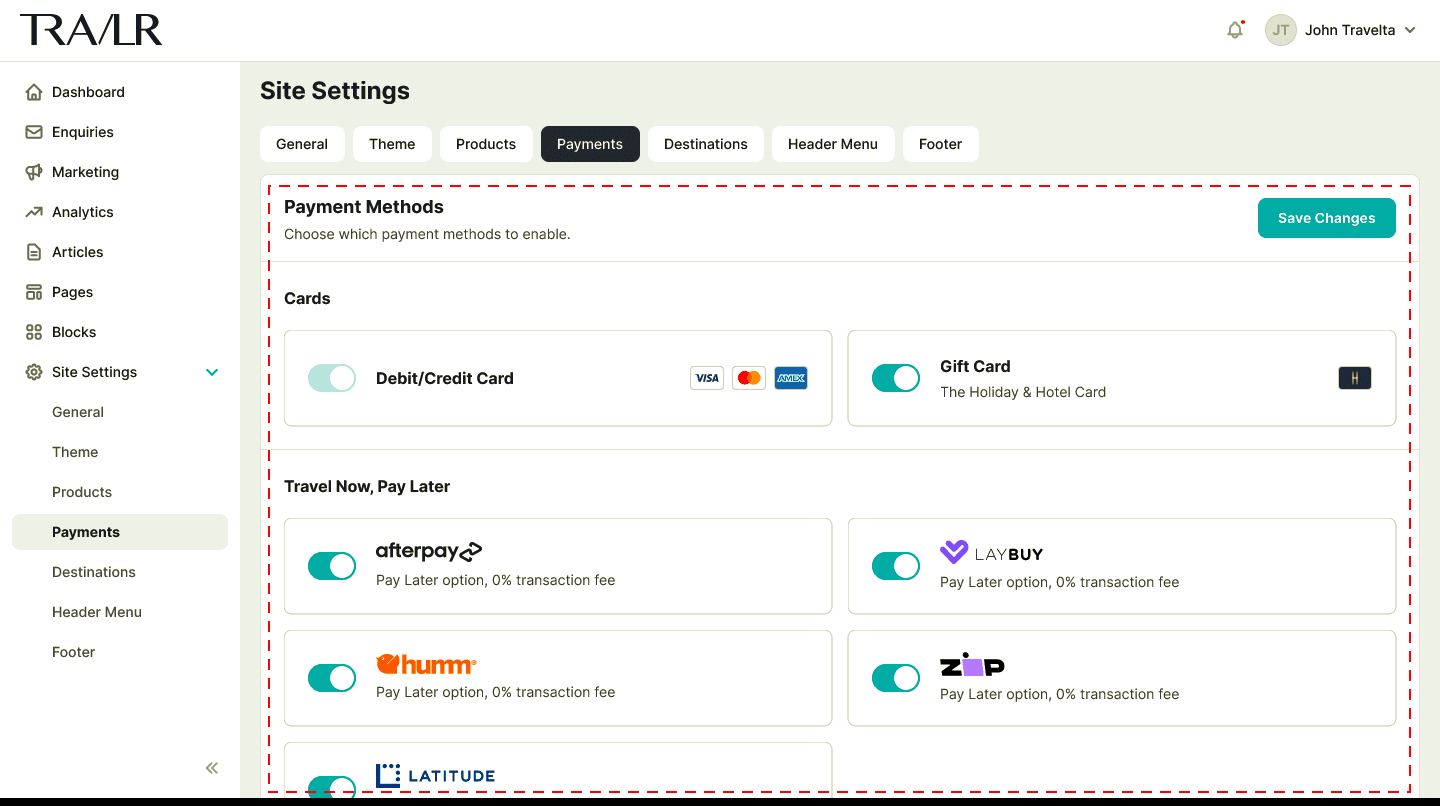Collapse the sidebar with double-arrow icon
Image resolution: width=1440 pixels, height=806 pixels.
click(212, 768)
